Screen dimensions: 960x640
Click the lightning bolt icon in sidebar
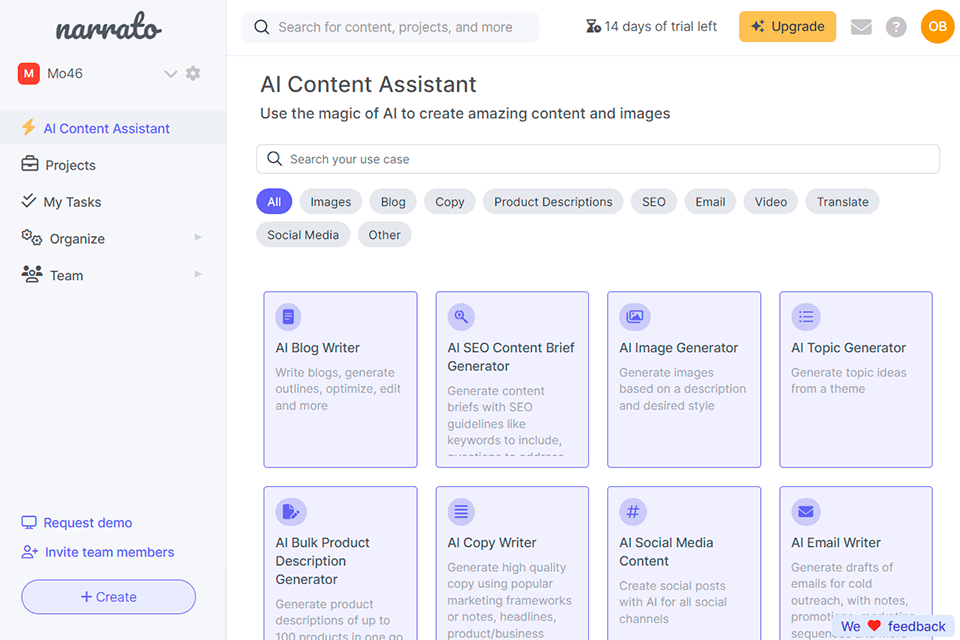(29, 127)
